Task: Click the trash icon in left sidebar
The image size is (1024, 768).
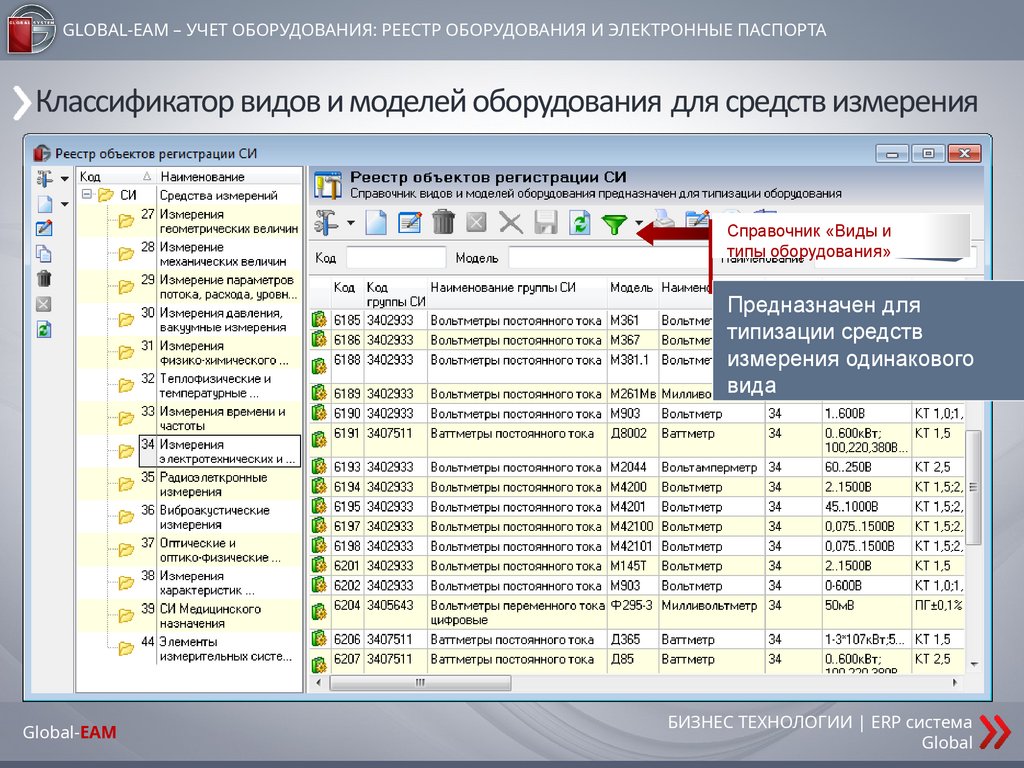Action: (x=44, y=279)
